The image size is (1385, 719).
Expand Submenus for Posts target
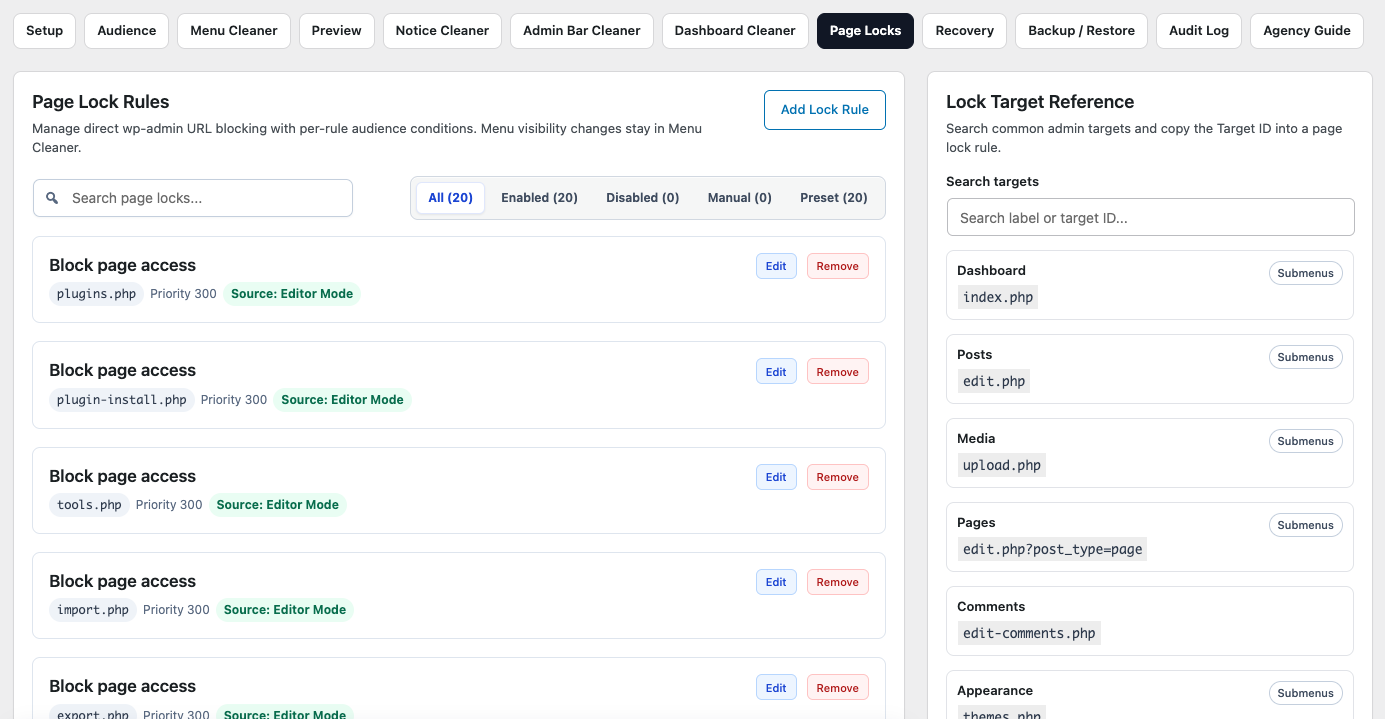(x=1306, y=357)
